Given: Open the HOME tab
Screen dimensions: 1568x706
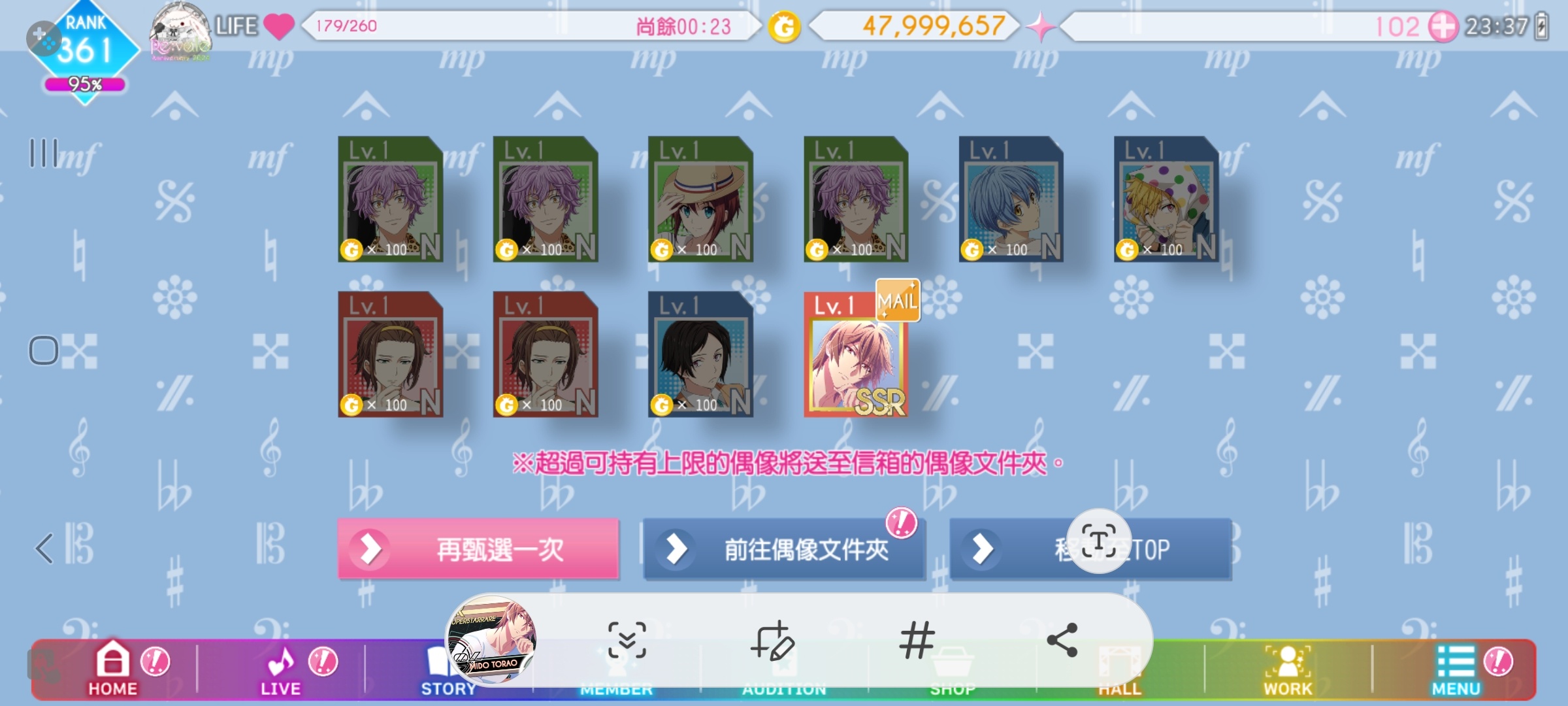Looking at the screenshot, I should point(113,669).
